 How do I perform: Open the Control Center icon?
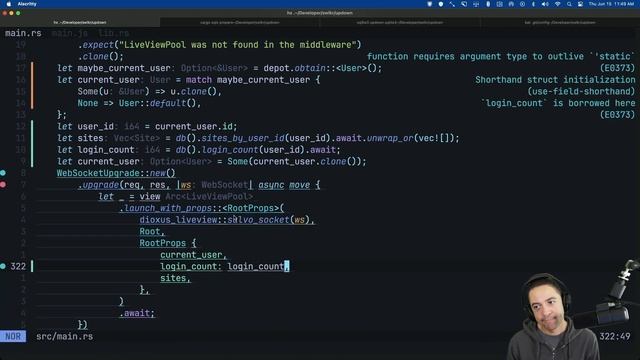tap(580, 4)
